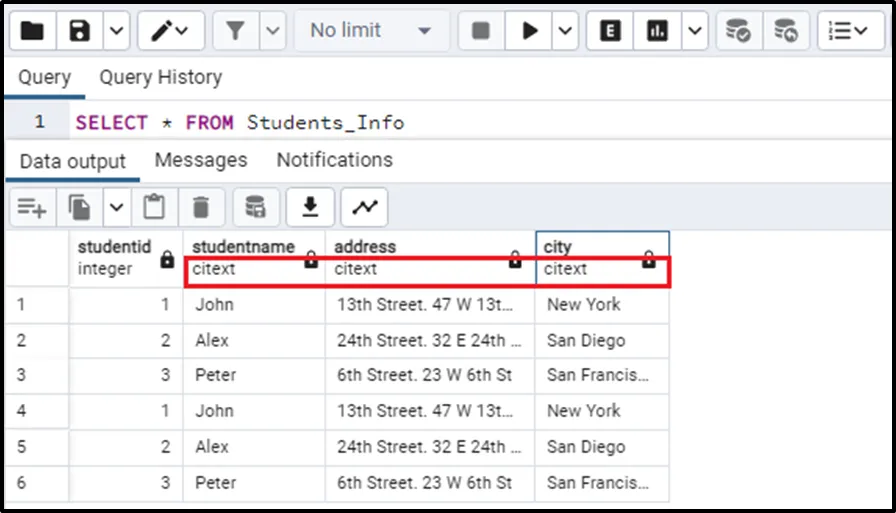
Task: Click the Commit database icon
Action: (x=738, y=31)
